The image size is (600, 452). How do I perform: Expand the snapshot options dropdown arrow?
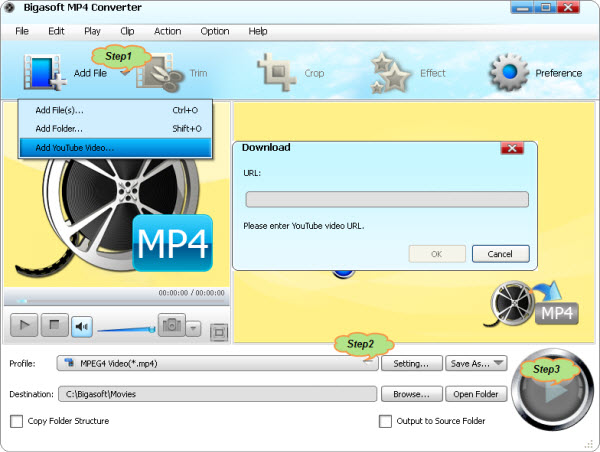(x=194, y=328)
